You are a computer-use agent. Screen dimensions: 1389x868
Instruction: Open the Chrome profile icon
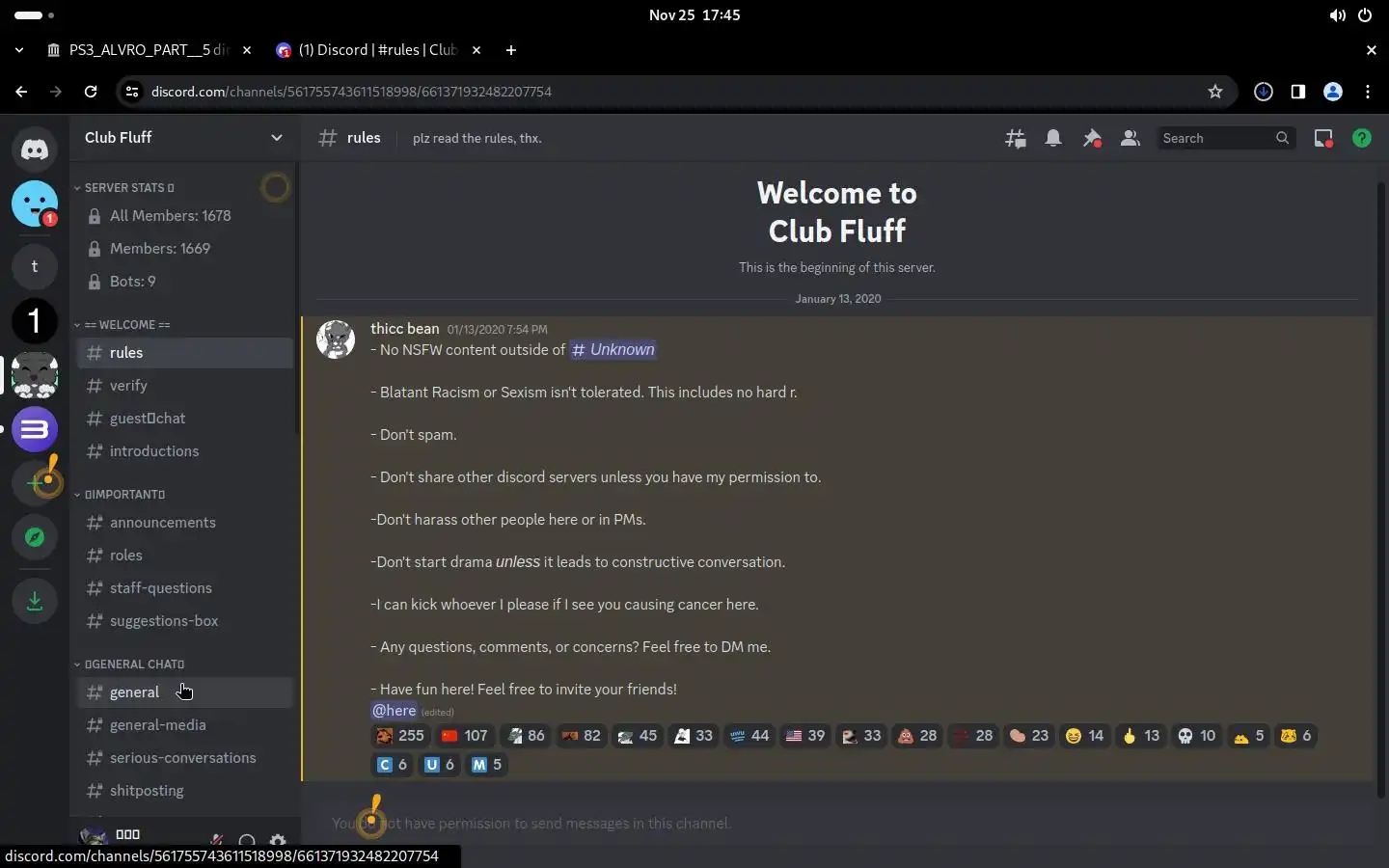pos(1333,92)
